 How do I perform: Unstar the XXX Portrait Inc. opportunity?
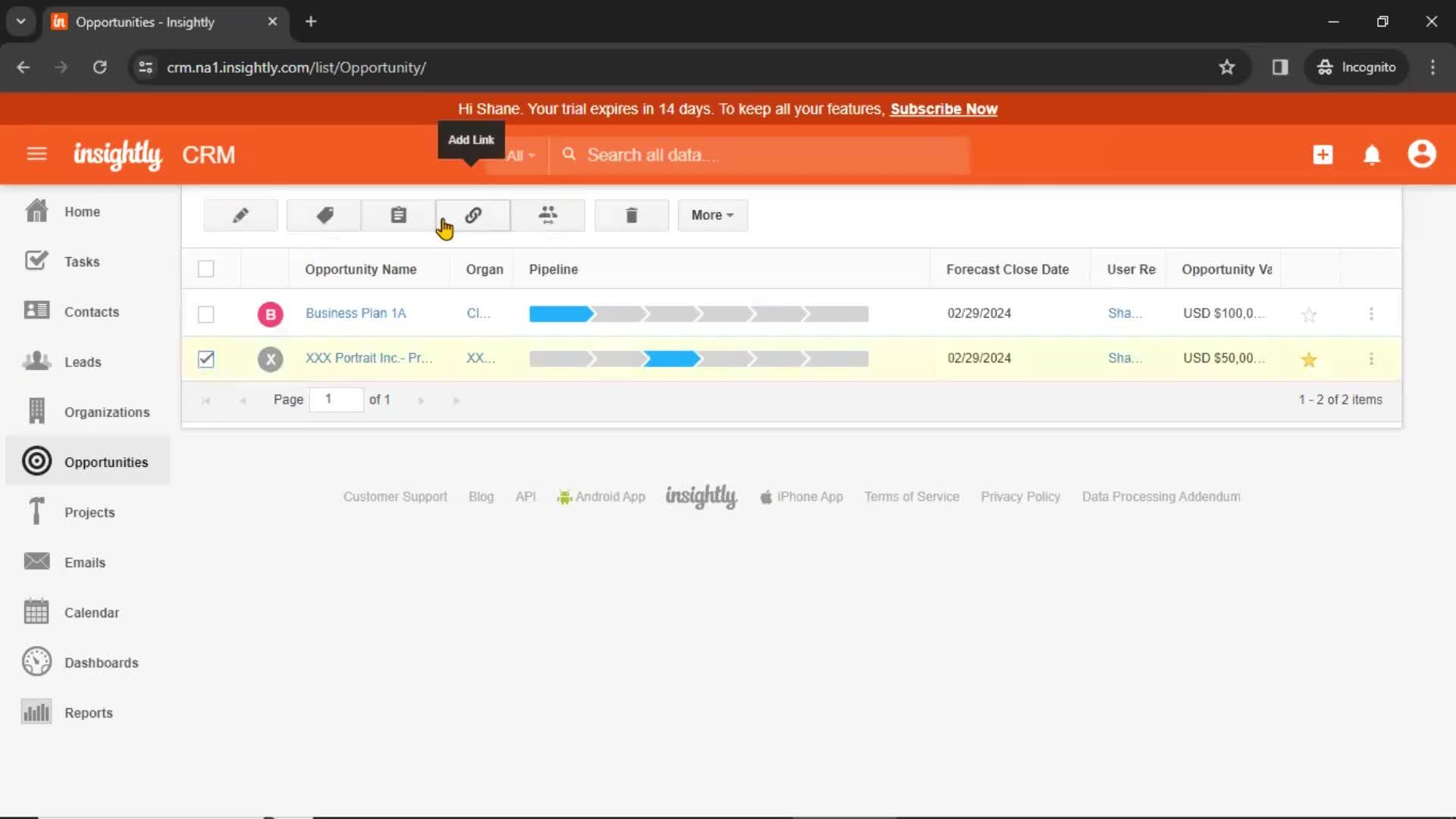1309,359
